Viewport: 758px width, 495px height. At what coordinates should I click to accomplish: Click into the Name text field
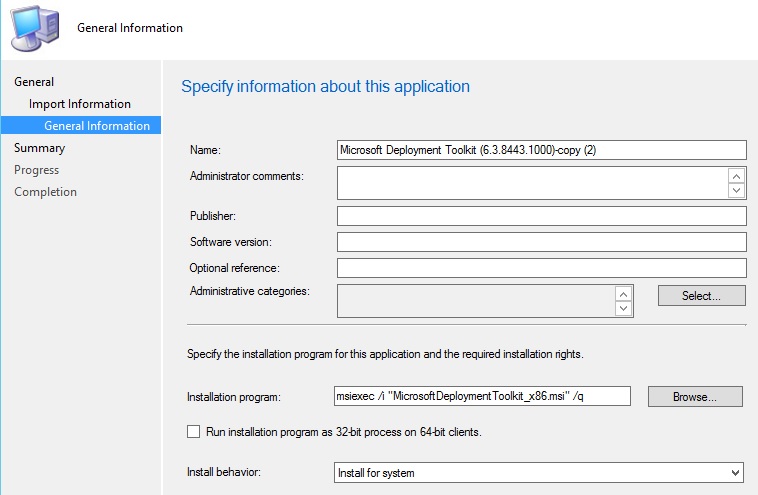[541, 150]
